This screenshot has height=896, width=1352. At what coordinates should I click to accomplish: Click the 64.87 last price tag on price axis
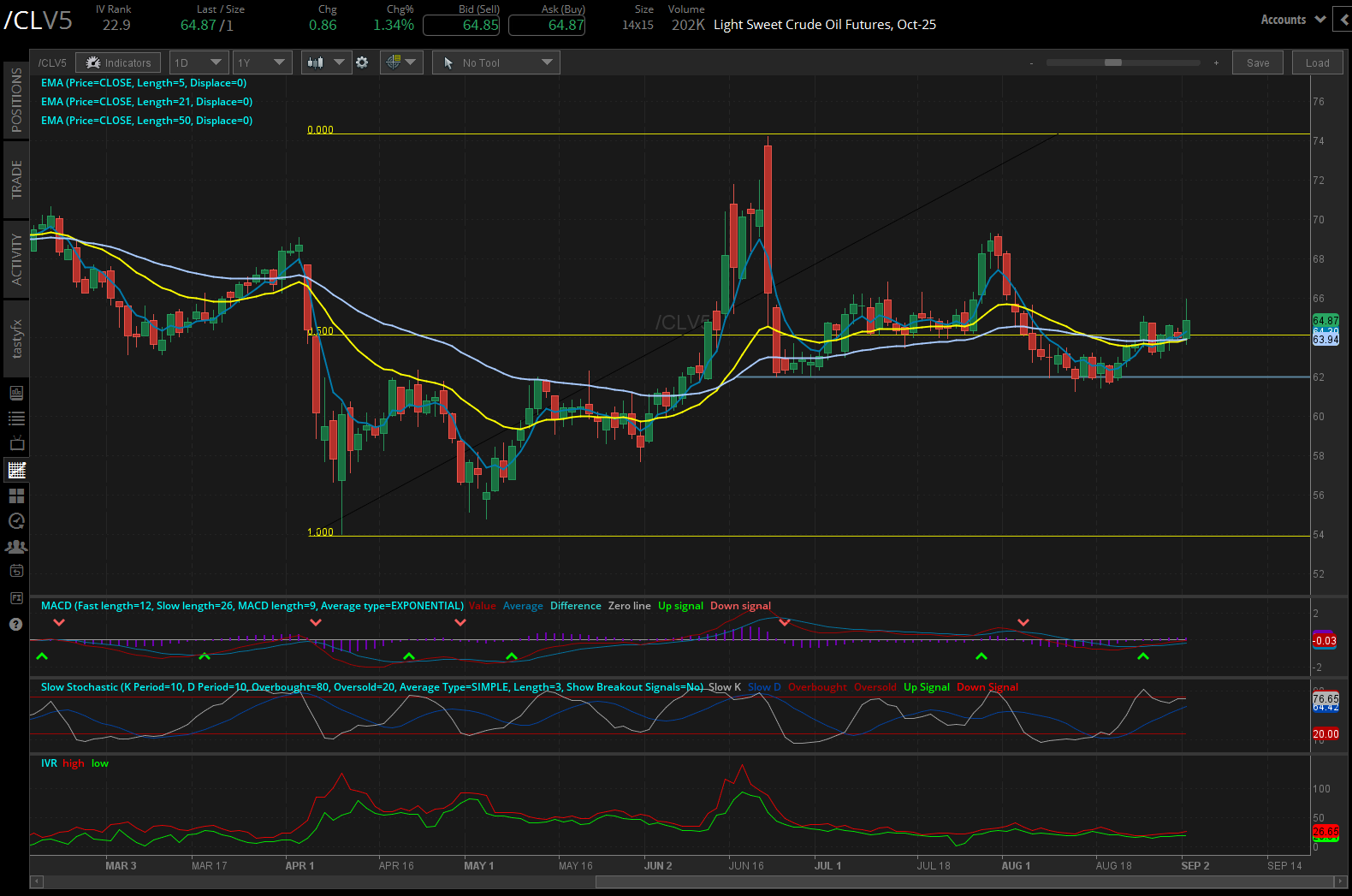1325,321
